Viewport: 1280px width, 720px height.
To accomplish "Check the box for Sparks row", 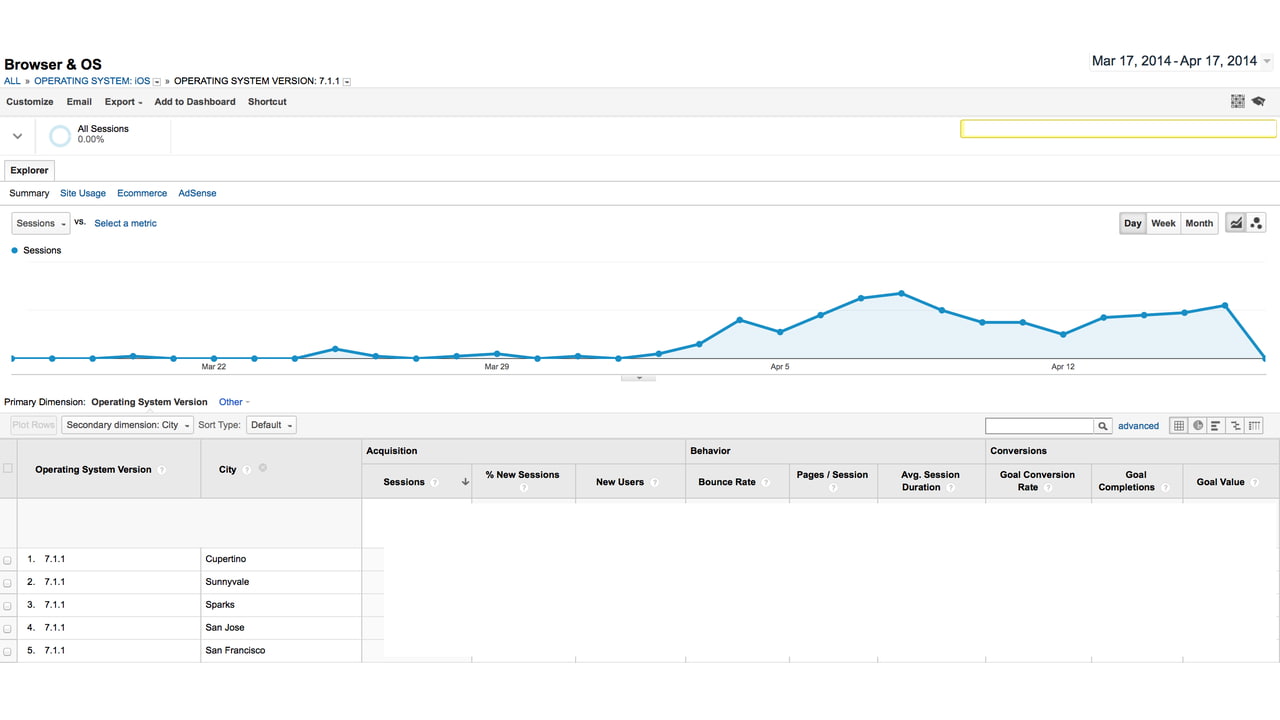I will (8, 606).
